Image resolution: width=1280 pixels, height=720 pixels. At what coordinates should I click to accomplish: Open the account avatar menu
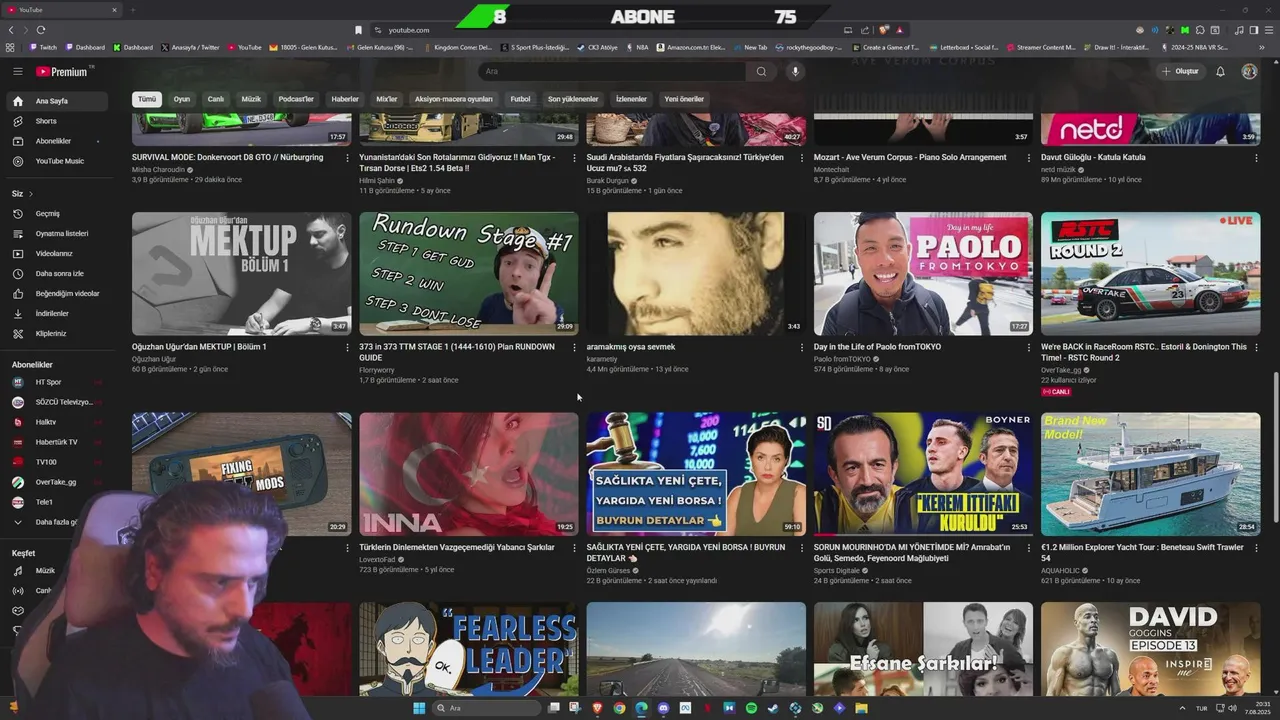point(1249,71)
